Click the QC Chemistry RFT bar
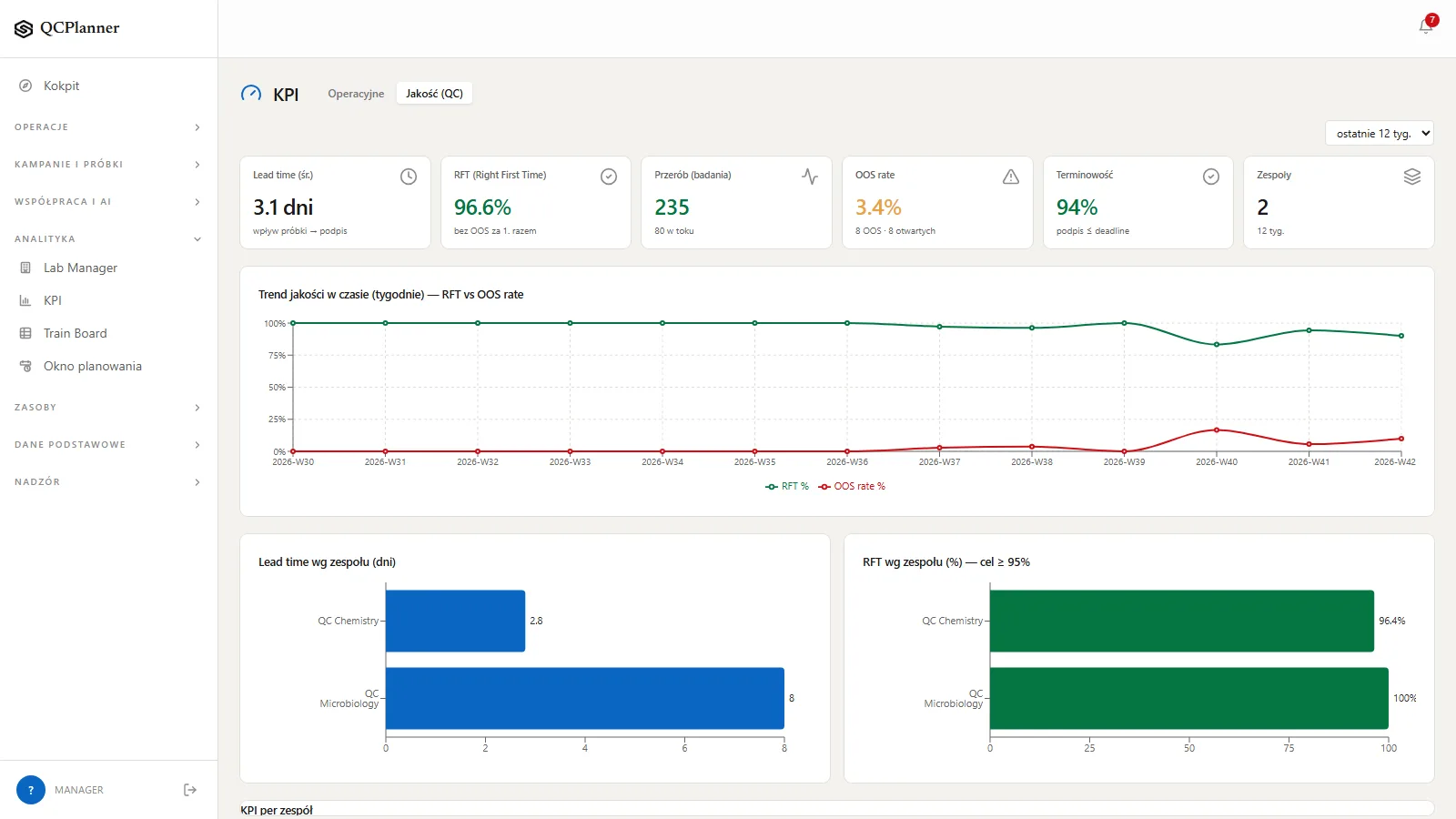Screen dimensions: 1456x819 tap(1182, 621)
